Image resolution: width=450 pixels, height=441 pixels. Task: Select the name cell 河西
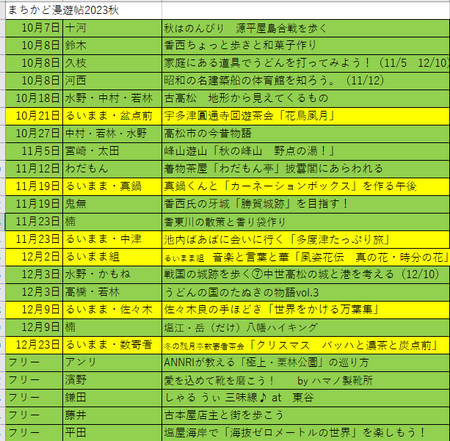[x=112, y=81]
